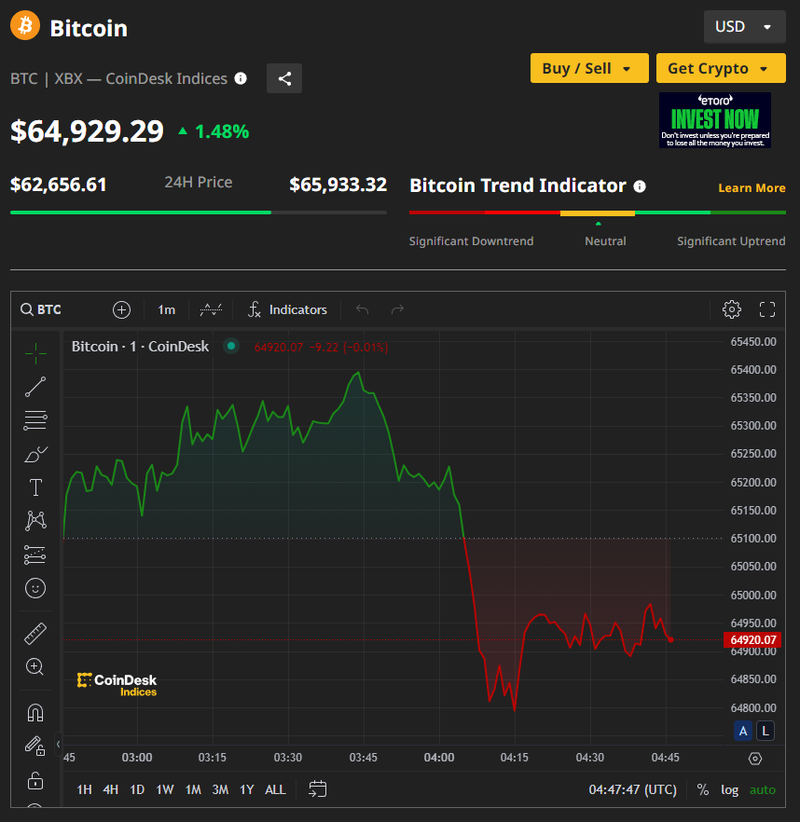800x822 pixels.
Task: Enter fullscreen chart mode
Action: click(x=767, y=309)
